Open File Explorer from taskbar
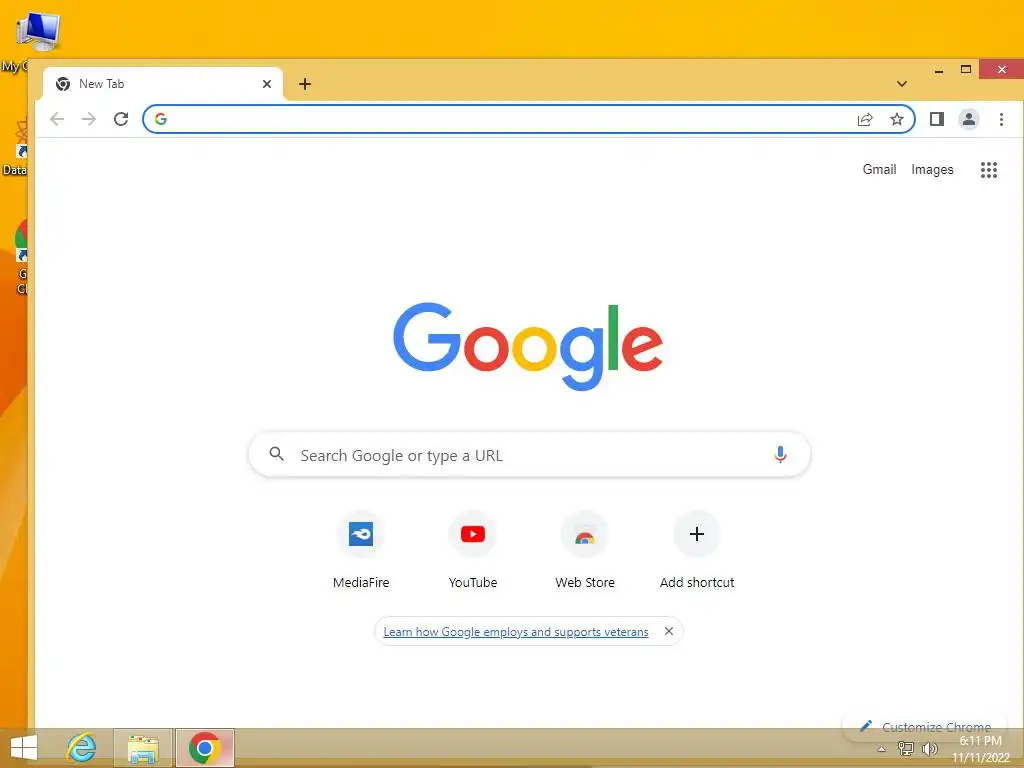This screenshot has width=1024, height=768. click(x=143, y=748)
